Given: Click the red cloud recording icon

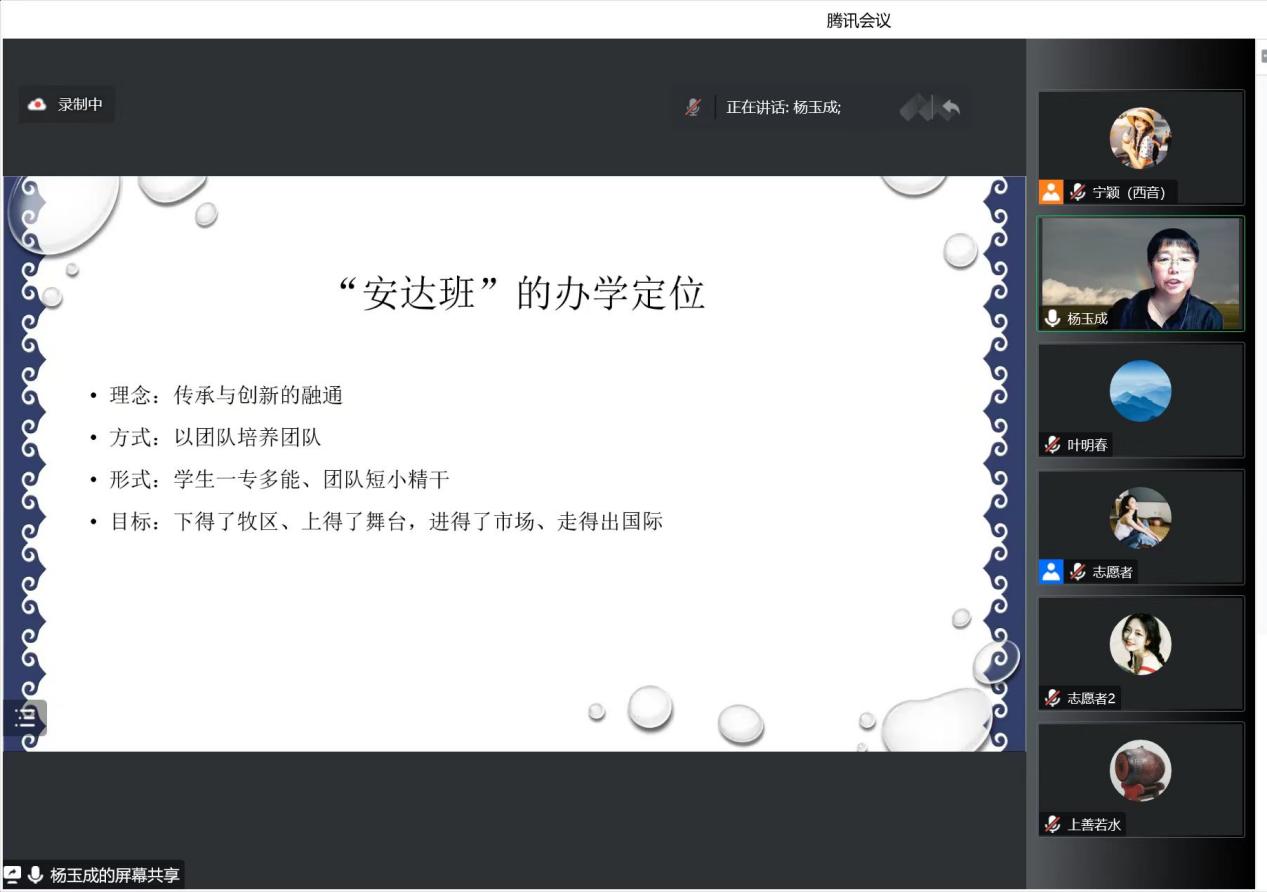Looking at the screenshot, I should pos(37,104).
